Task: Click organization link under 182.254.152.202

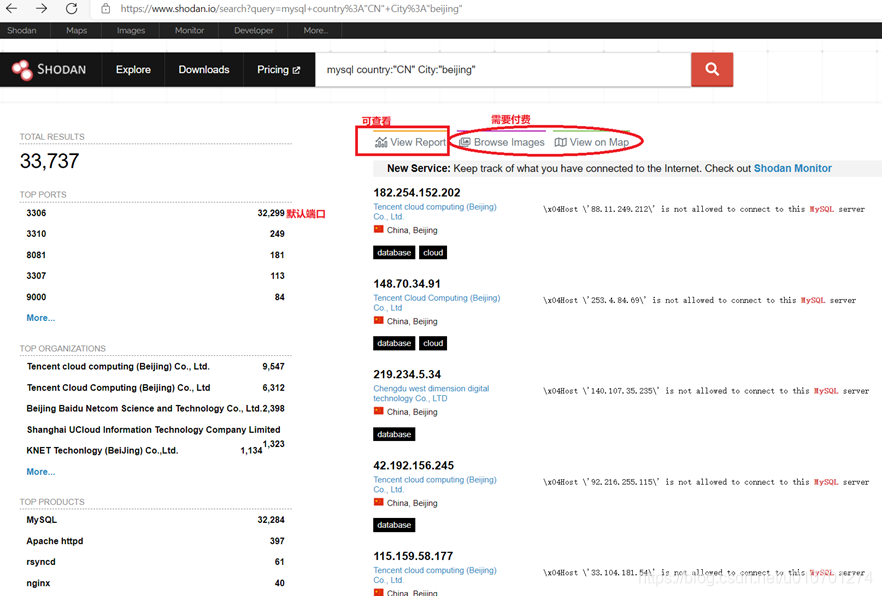Action: coord(435,211)
